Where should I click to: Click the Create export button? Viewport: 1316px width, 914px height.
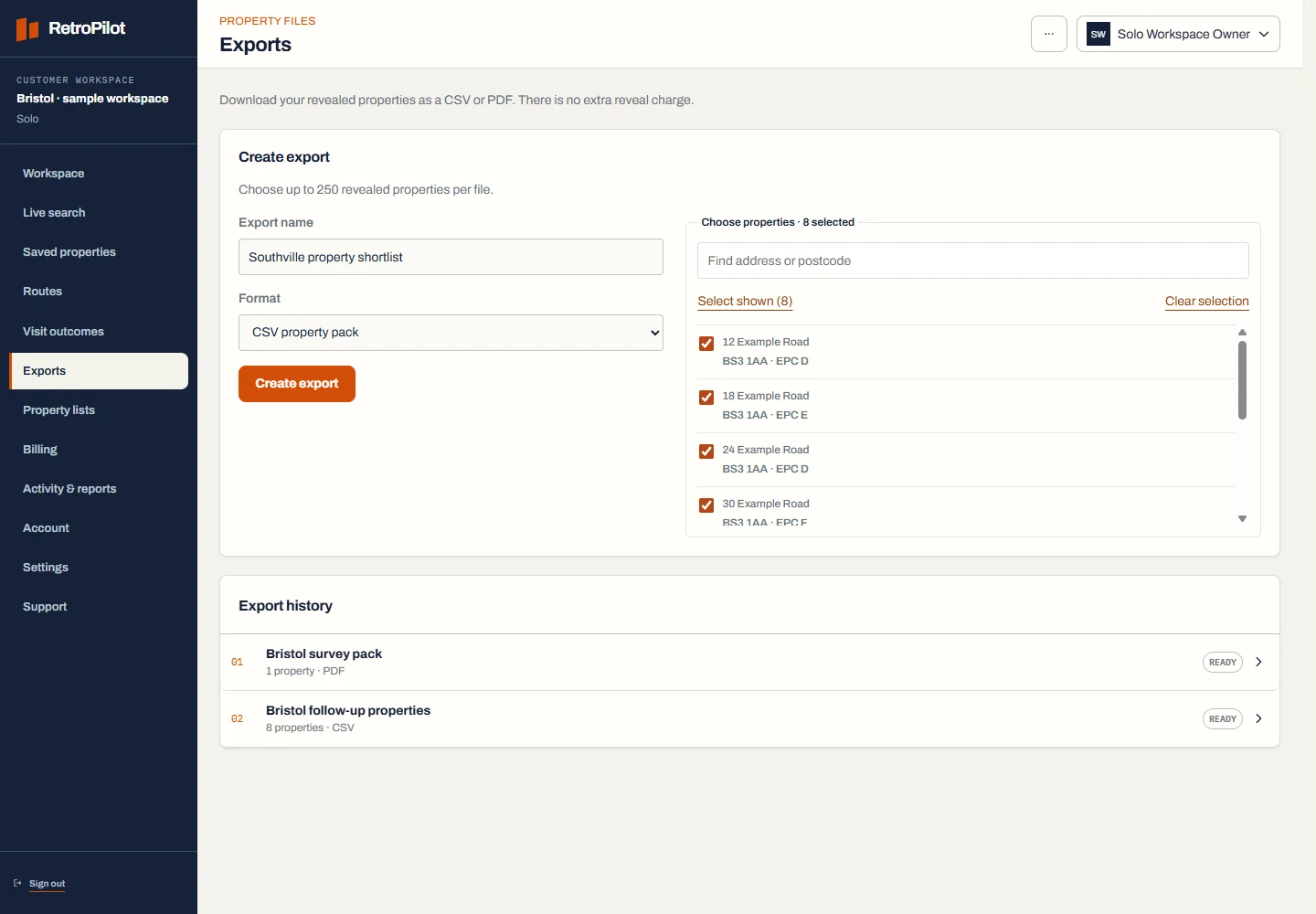click(x=297, y=384)
